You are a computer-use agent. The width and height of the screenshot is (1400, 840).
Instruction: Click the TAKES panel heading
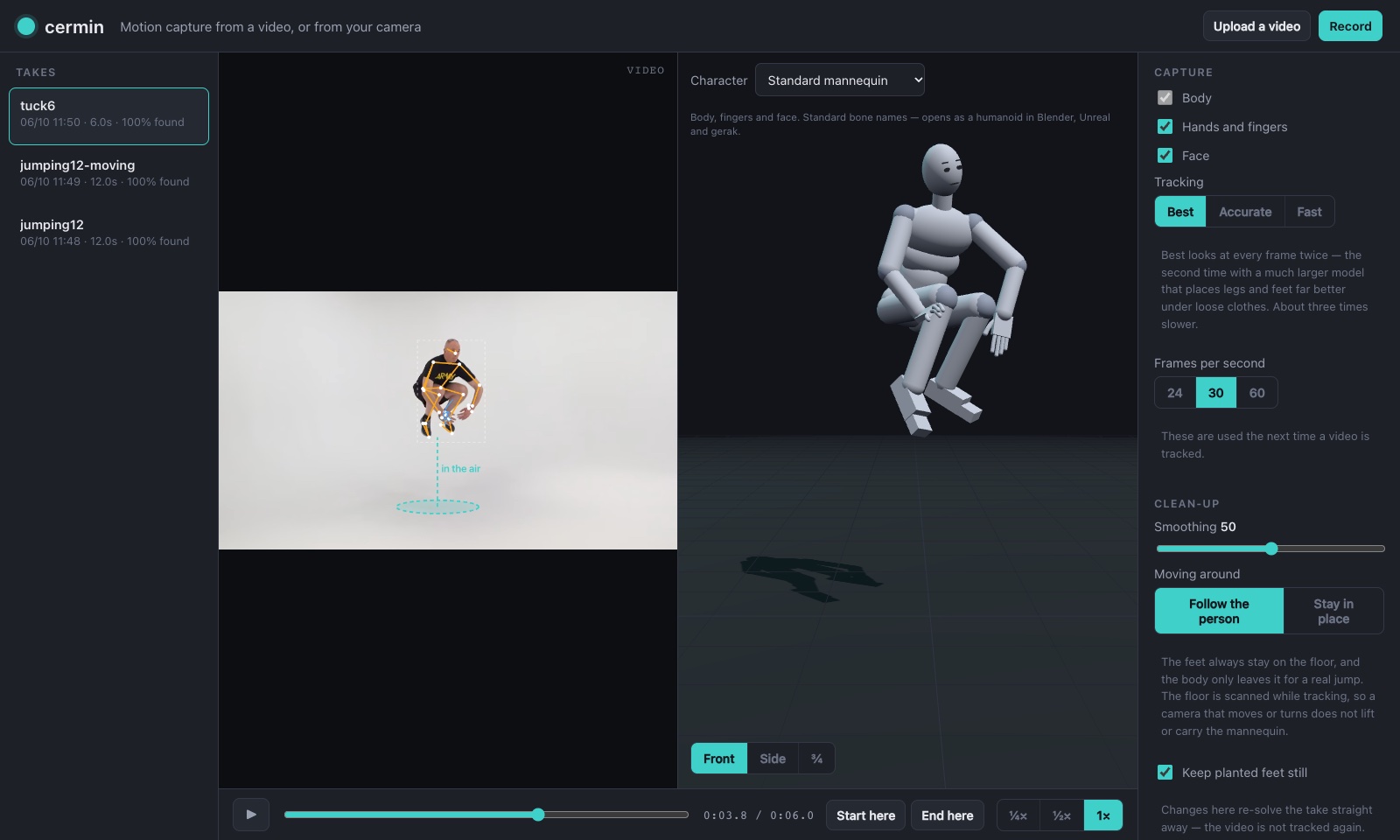tap(36, 73)
